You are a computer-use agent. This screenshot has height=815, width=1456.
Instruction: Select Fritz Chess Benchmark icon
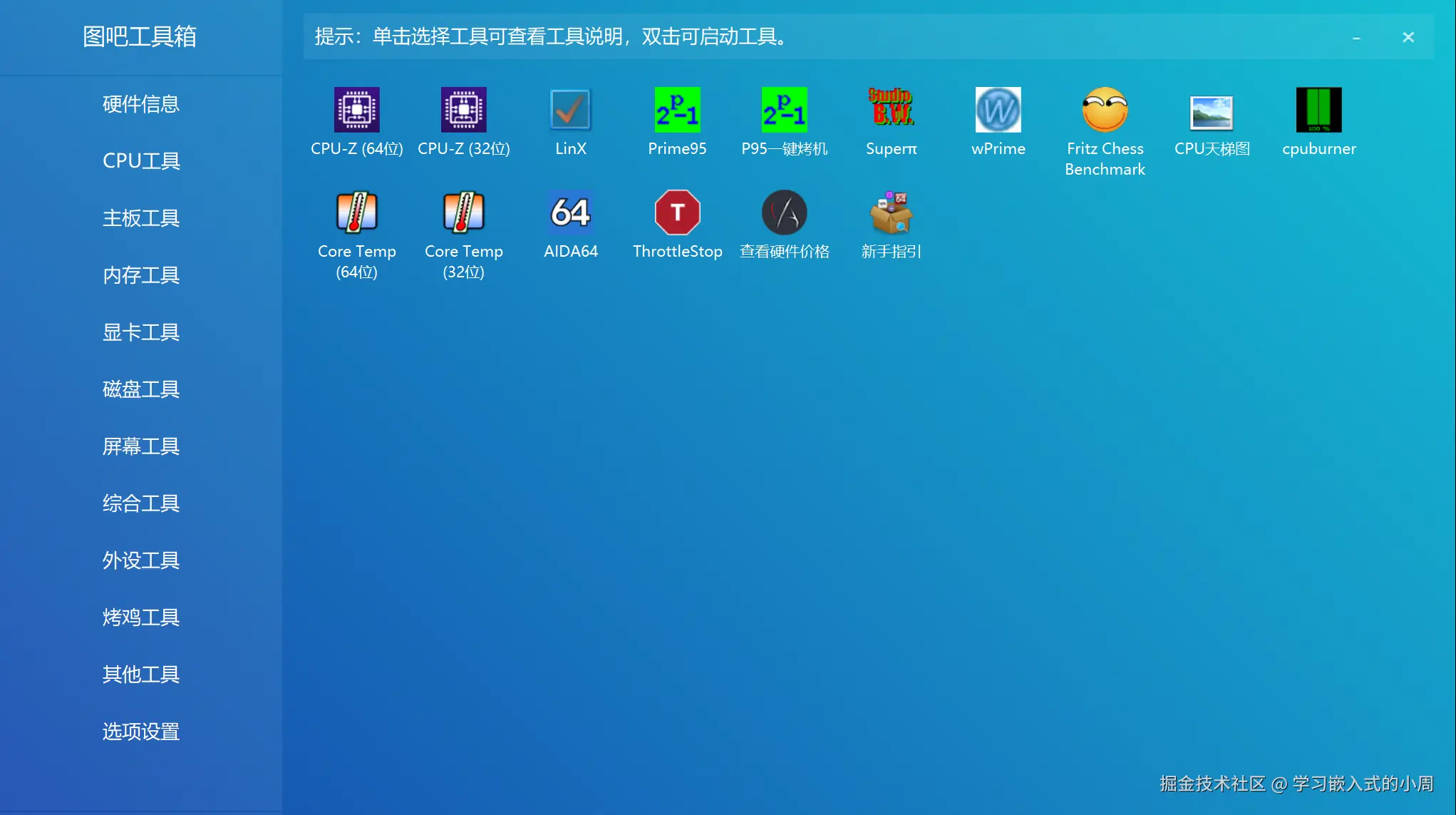coord(1105,110)
